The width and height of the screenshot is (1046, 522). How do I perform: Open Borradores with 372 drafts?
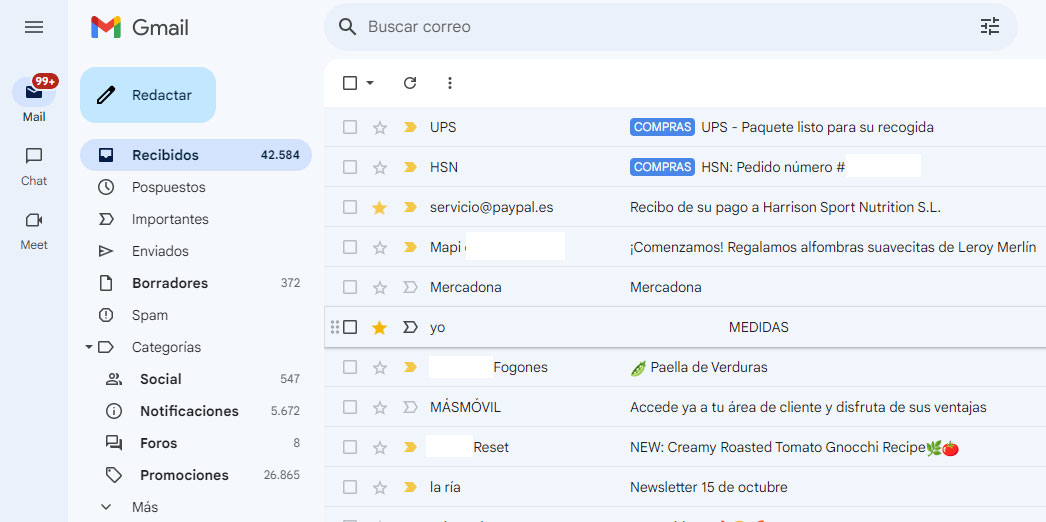tap(196, 283)
